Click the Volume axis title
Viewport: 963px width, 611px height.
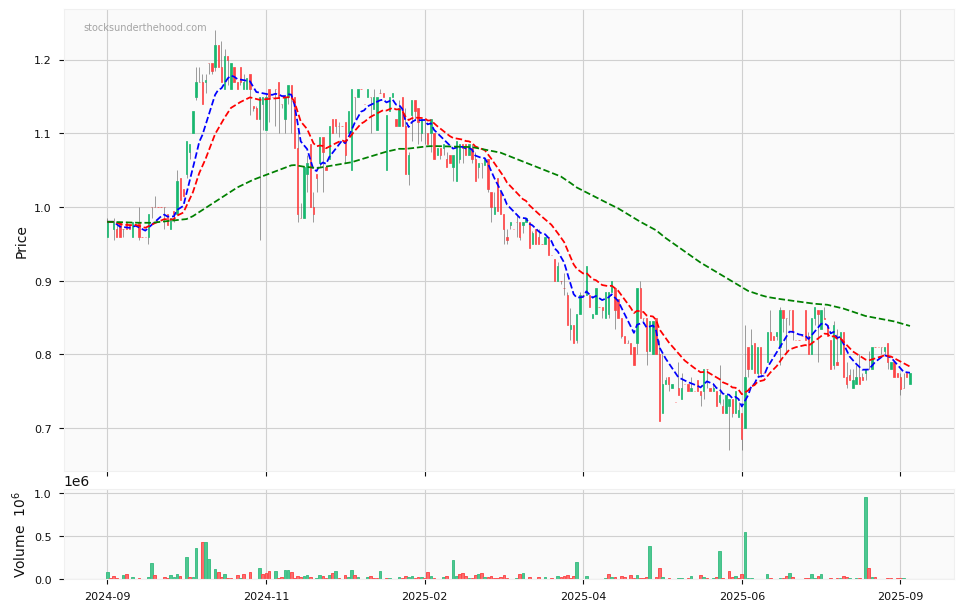[x=20, y=534]
